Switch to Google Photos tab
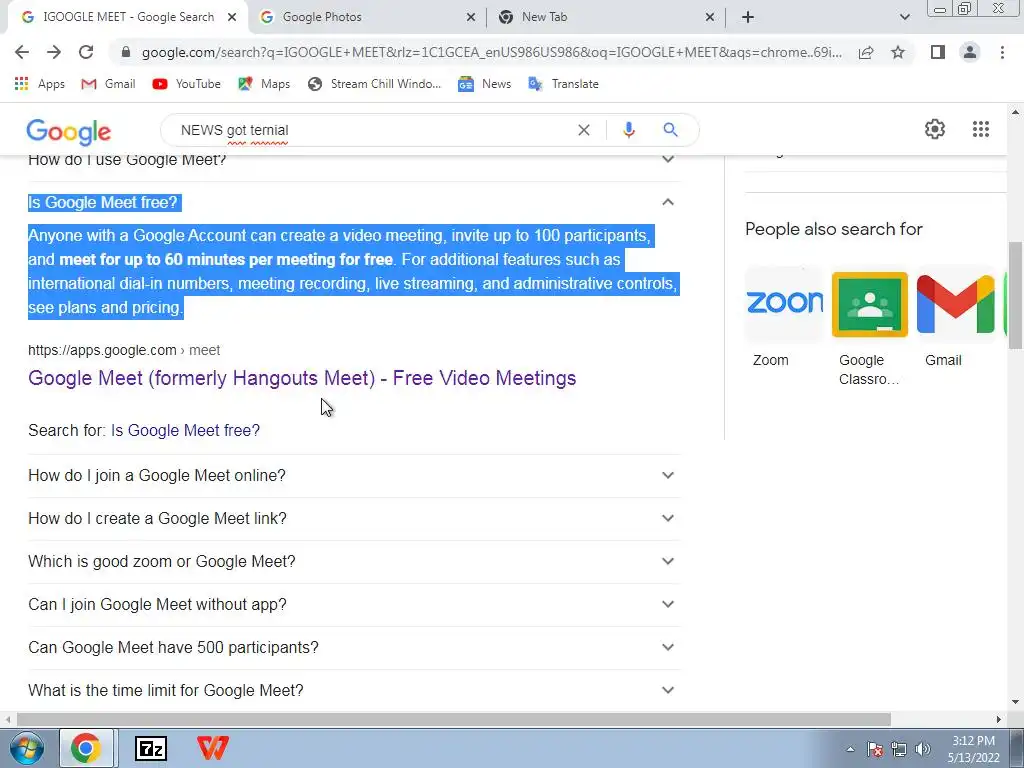The height and width of the screenshot is (768, 1024). coord(368,17)
